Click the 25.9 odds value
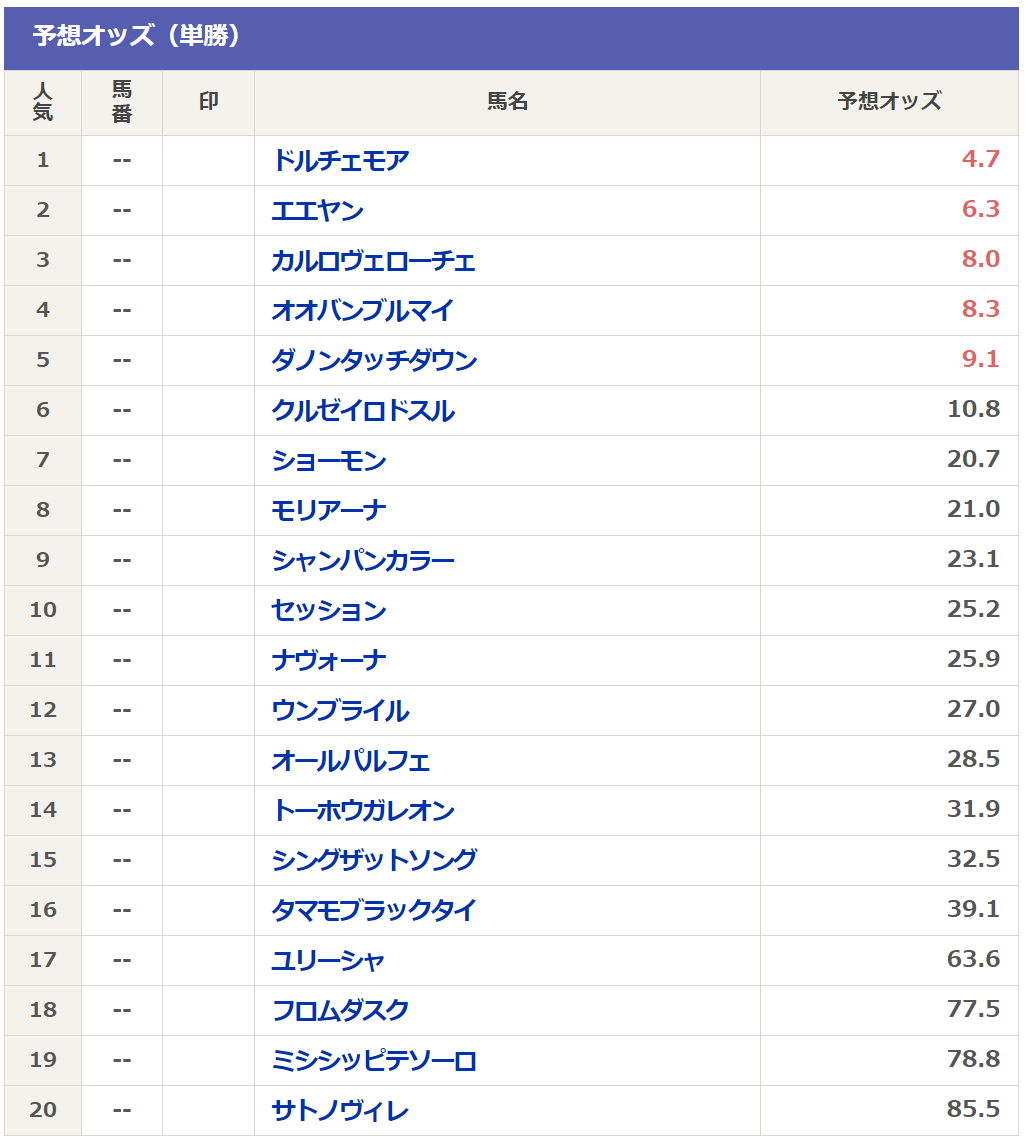 point(974,658)
